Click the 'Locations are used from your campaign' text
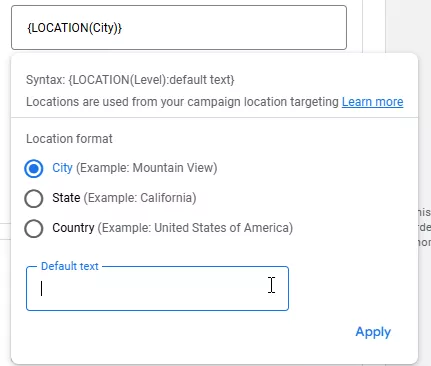Viewport: 431px width, 366px height. [133, 102]
